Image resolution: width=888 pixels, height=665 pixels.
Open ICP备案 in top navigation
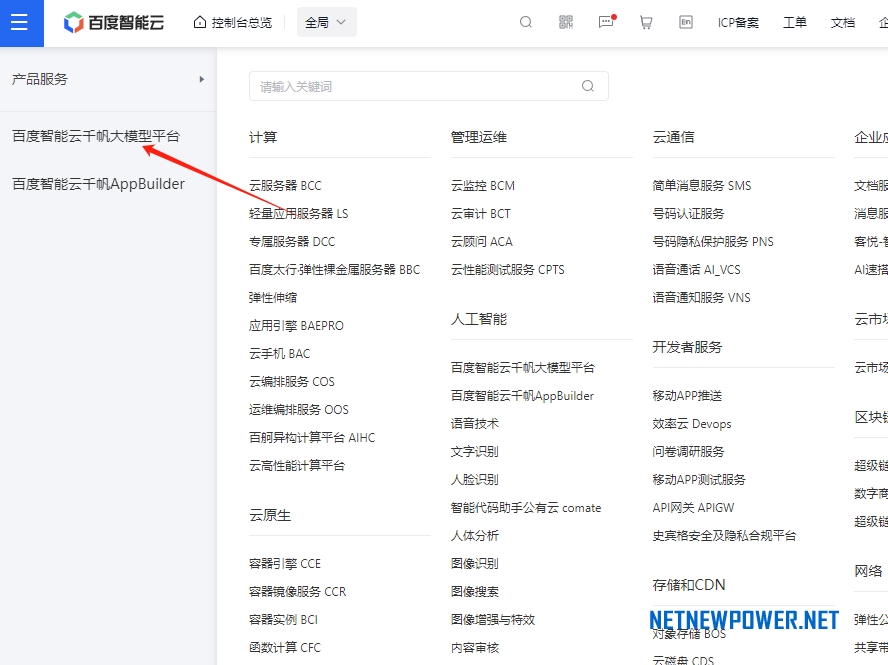pyautogui.click(x=738, y=23)
